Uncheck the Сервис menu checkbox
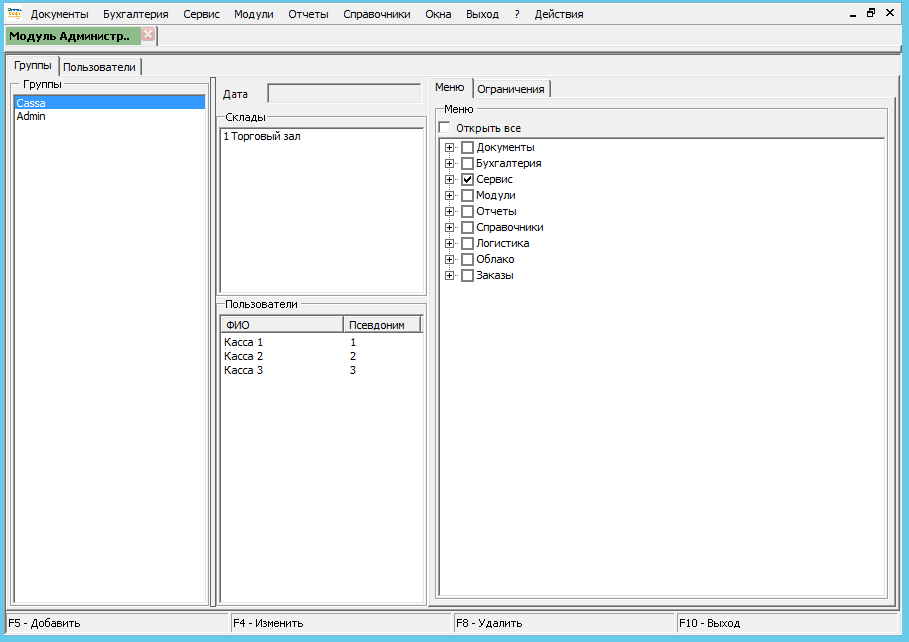The image size is (909, 642). pyautogui.click(x=467, y=179)
